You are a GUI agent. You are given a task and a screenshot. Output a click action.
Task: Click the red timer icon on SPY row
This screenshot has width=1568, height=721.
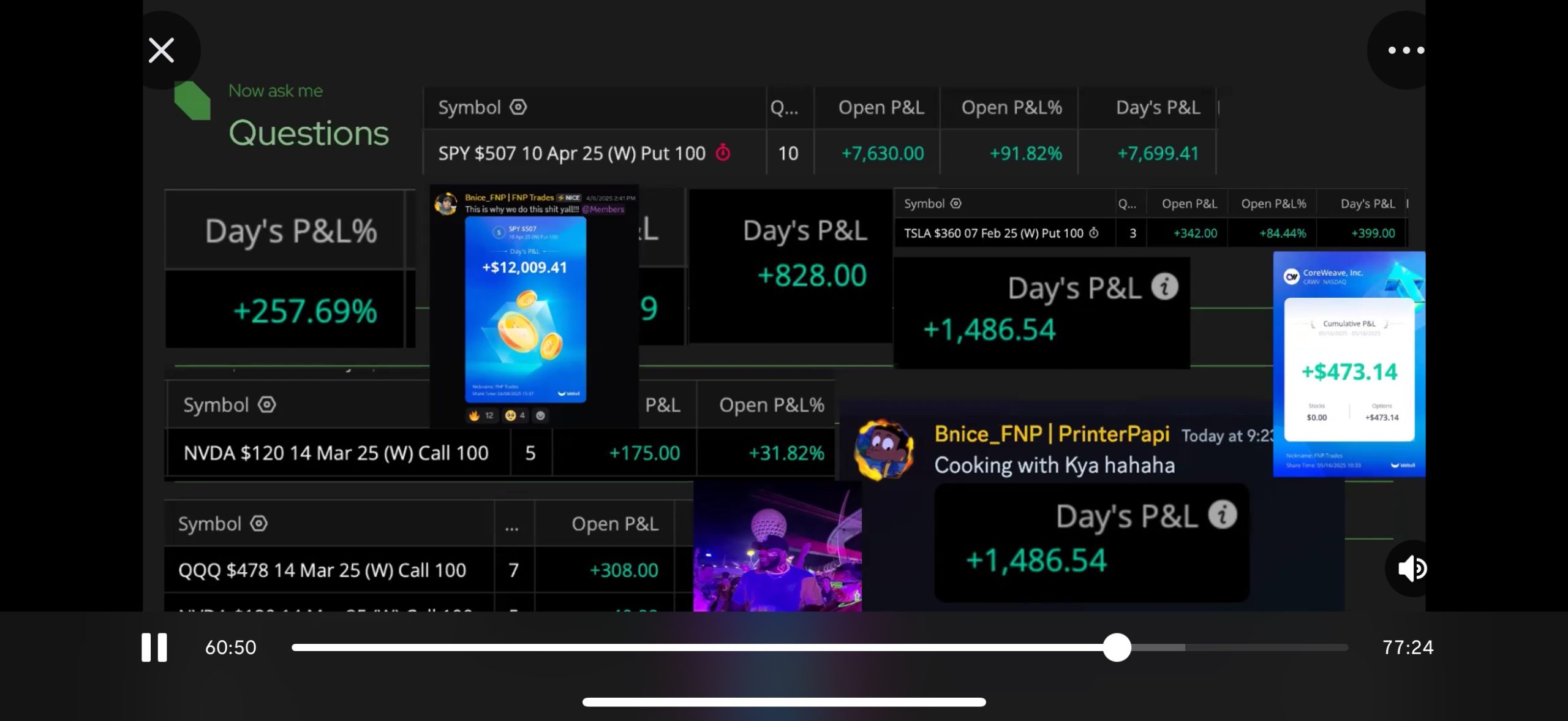723,152
